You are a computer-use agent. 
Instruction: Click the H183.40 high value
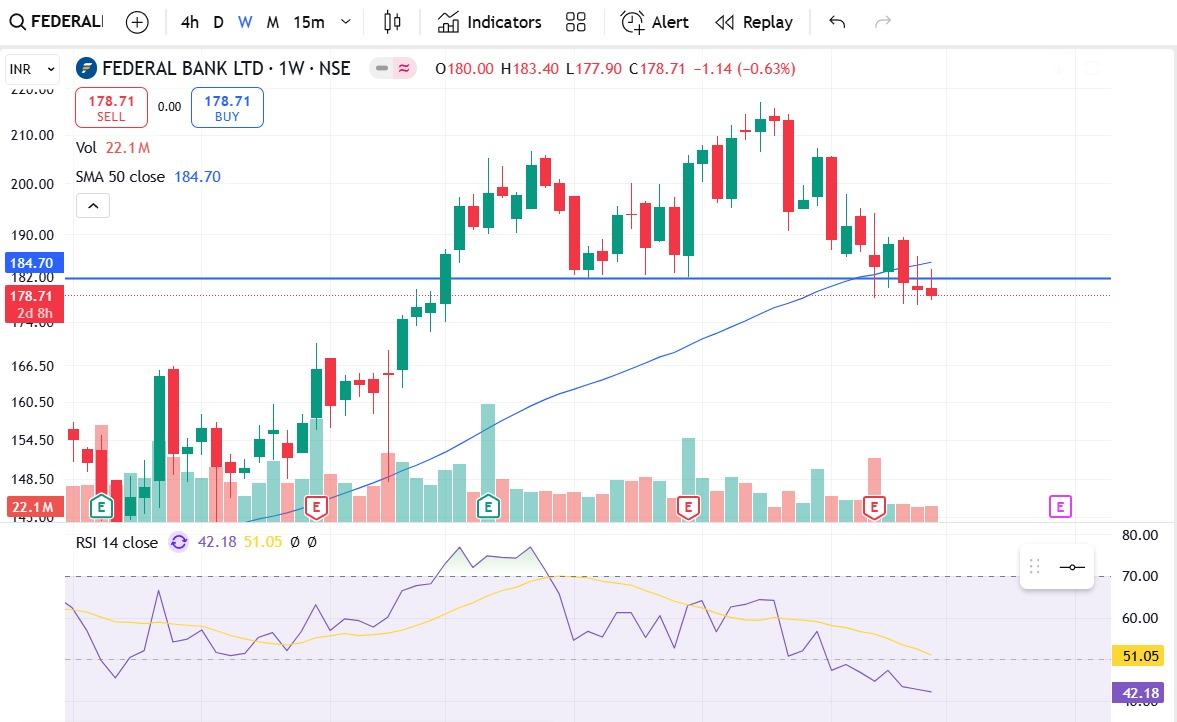529,68
